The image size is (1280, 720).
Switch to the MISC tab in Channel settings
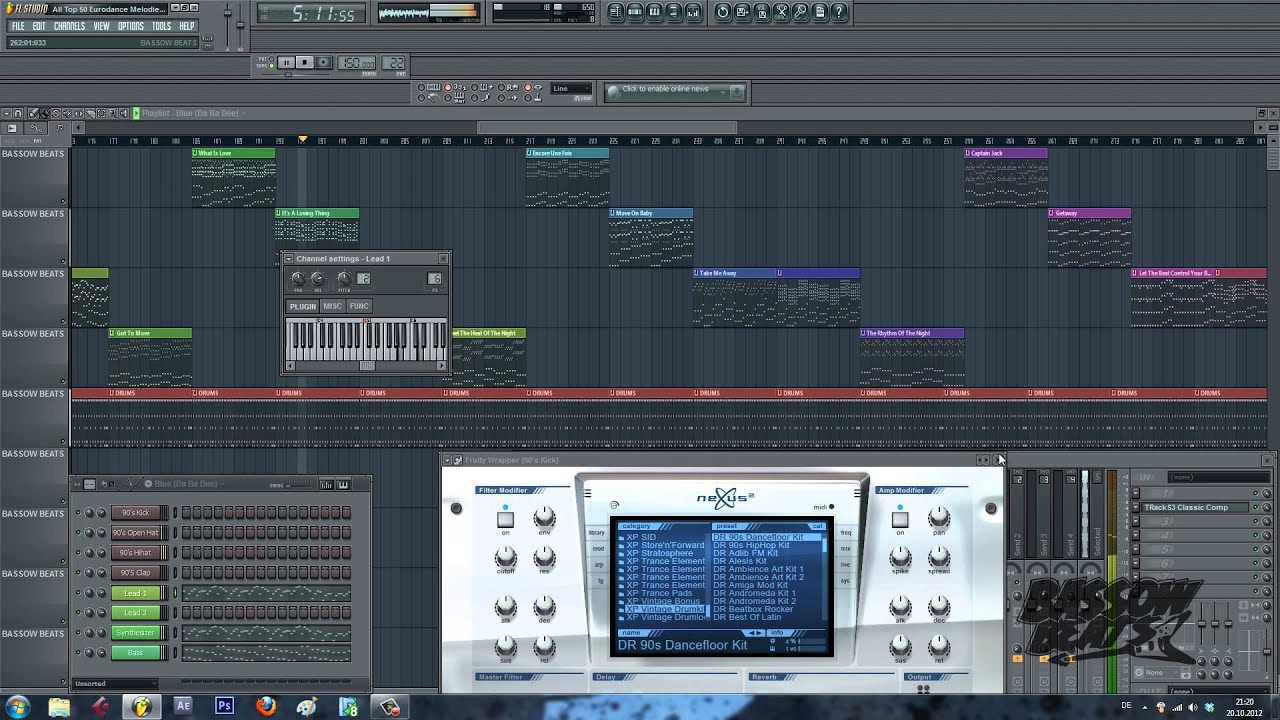click(332, 306)
